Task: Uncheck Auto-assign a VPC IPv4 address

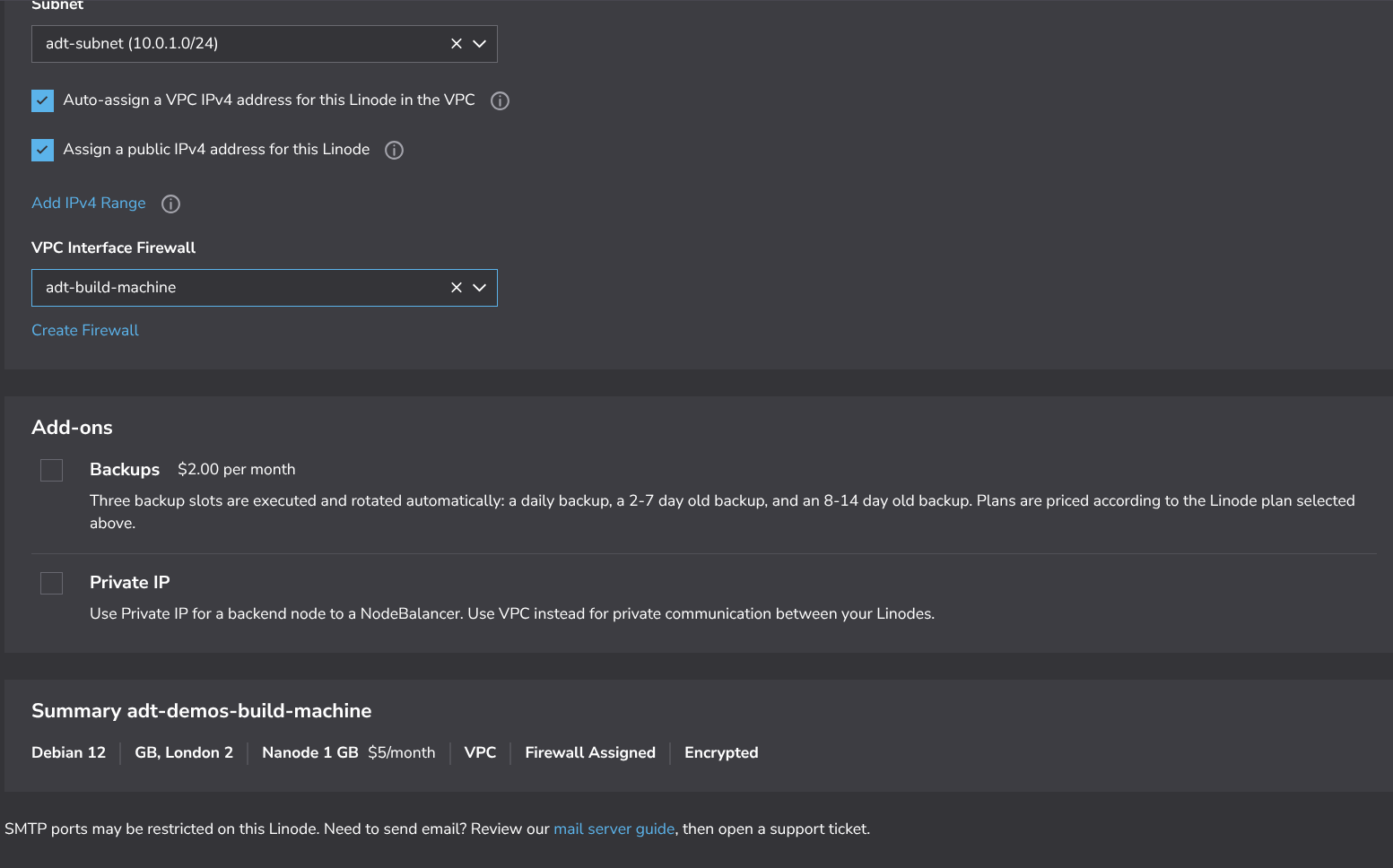Action: (42, 100)
